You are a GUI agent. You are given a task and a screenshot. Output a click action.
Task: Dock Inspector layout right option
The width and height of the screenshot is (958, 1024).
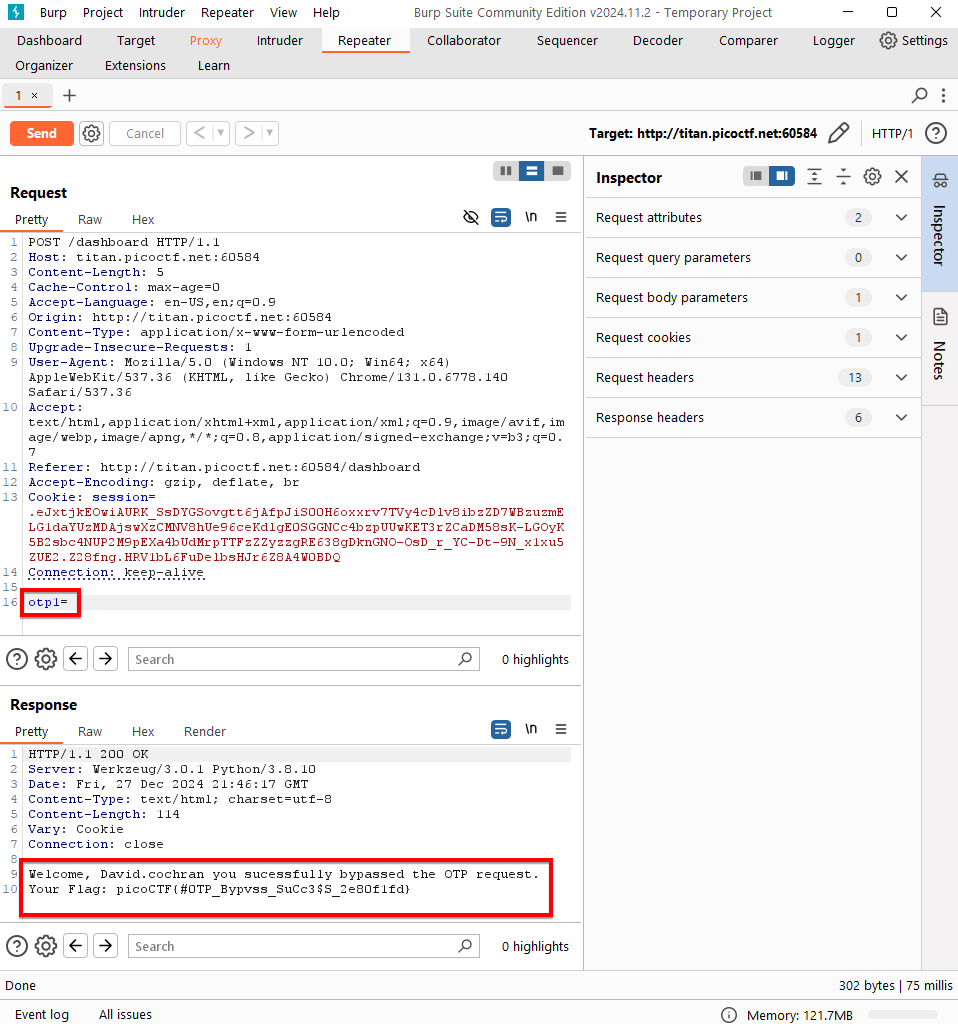[782, 176]
